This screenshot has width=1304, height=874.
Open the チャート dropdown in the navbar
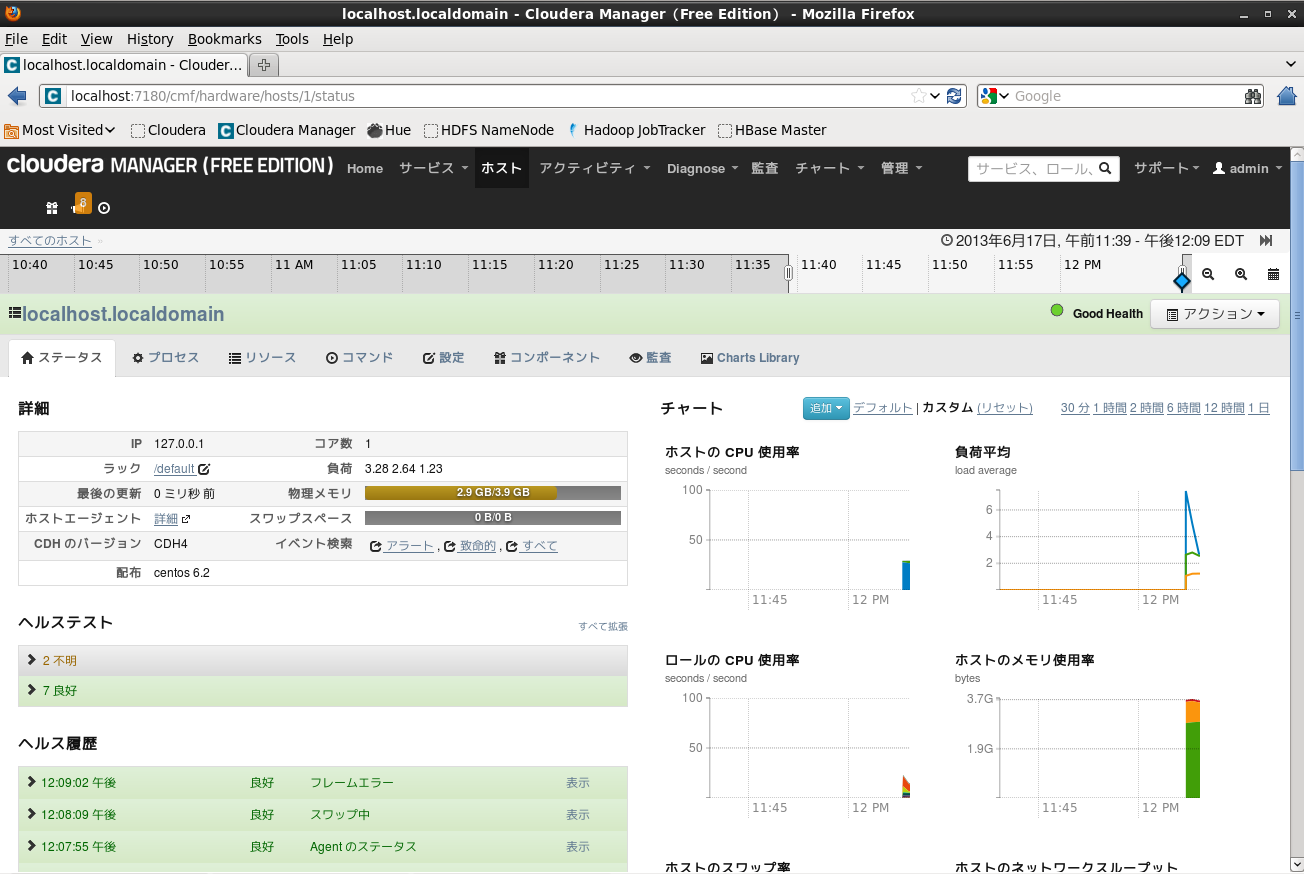[830, 168]
